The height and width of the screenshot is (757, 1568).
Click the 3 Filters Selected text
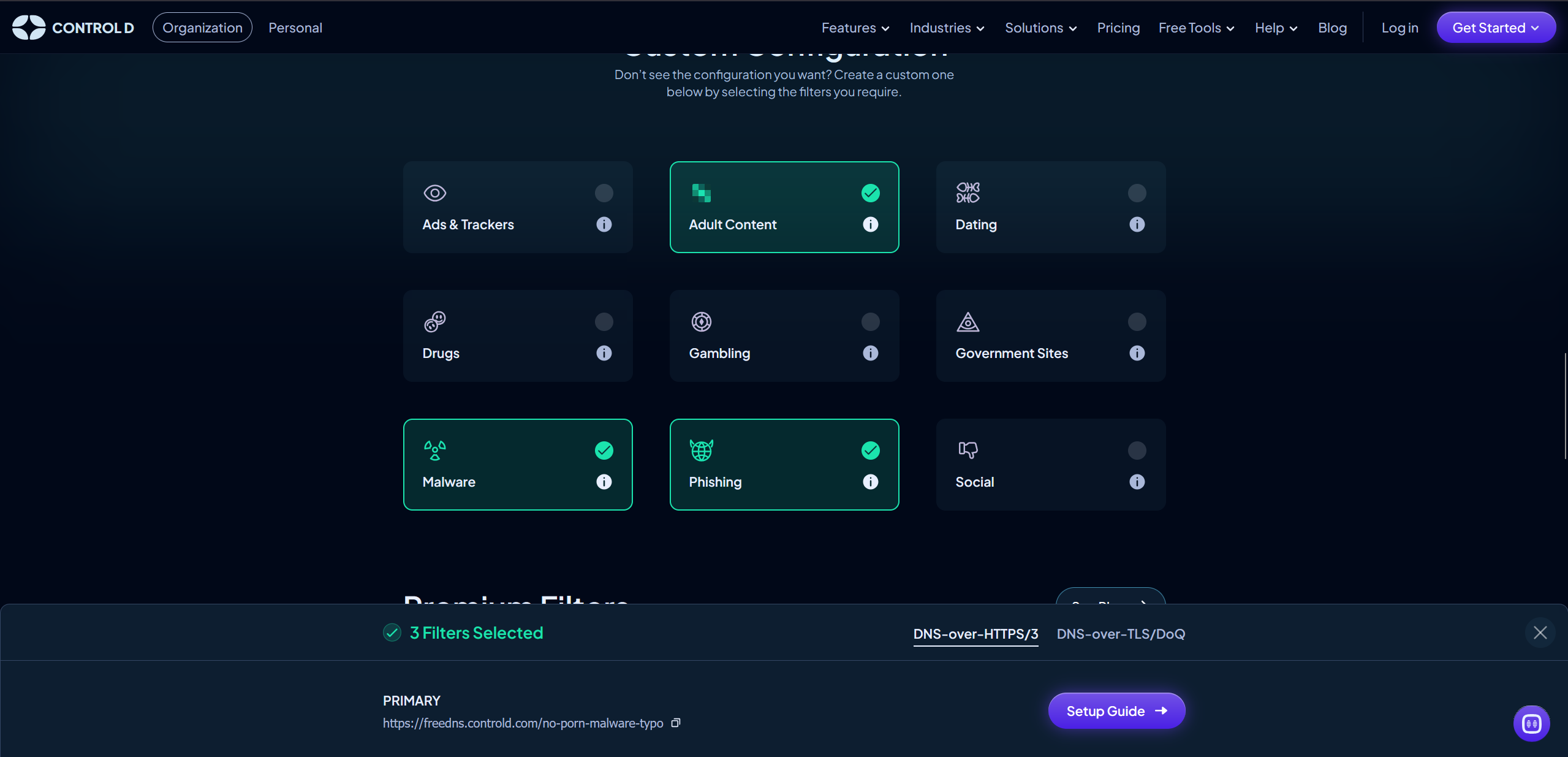coord(476,633)
